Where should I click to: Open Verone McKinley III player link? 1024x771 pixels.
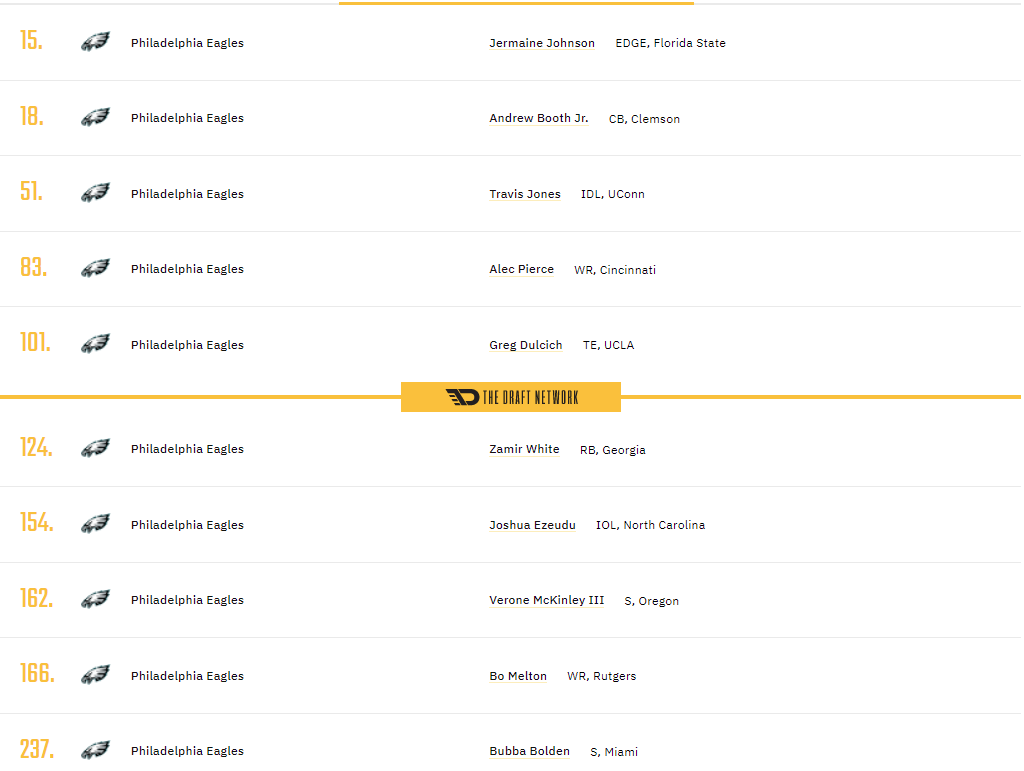click(x=547, y=600)
